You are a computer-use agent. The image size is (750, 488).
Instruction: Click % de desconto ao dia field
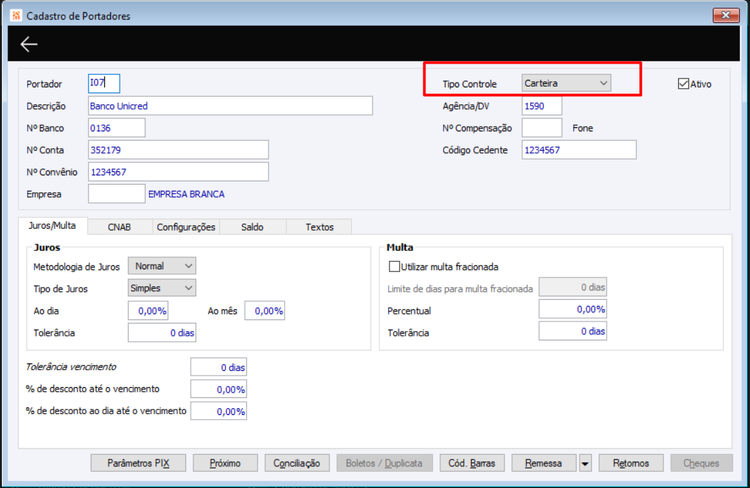[x=219, y=411]
